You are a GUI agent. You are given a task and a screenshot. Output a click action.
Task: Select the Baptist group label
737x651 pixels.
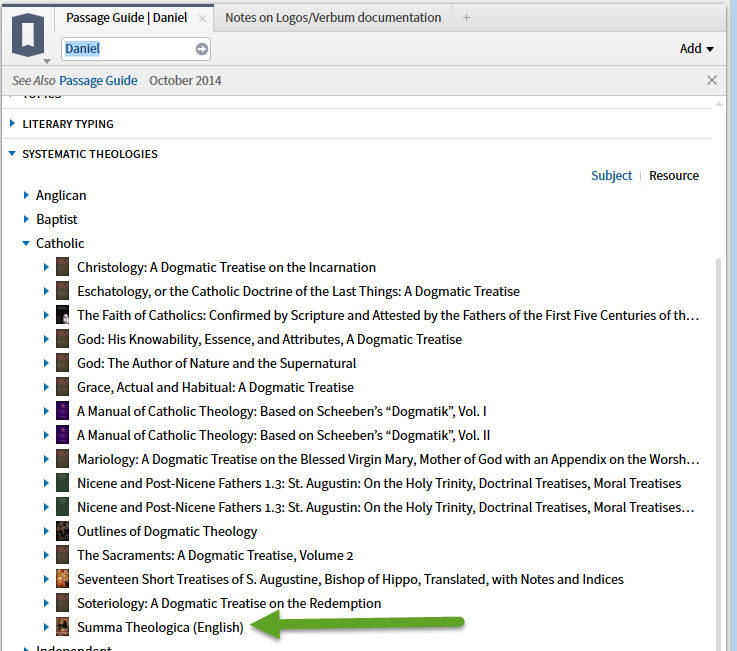pyautogui.click(x=57, y=219)
